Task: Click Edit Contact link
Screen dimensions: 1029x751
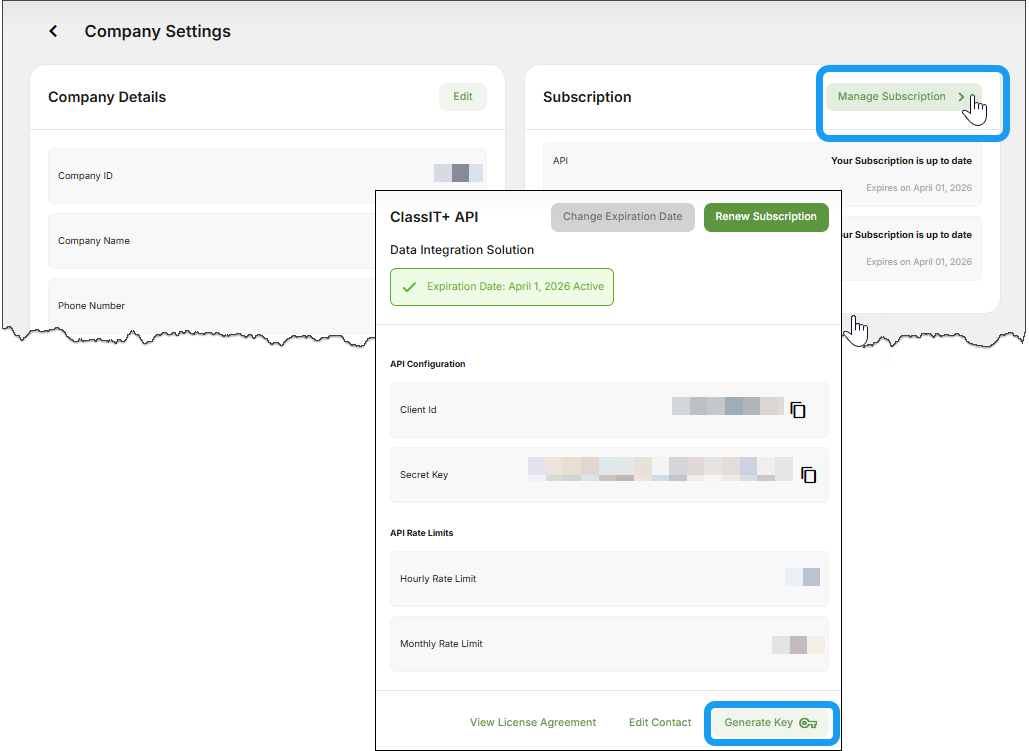Action: (x=659, y=722)
